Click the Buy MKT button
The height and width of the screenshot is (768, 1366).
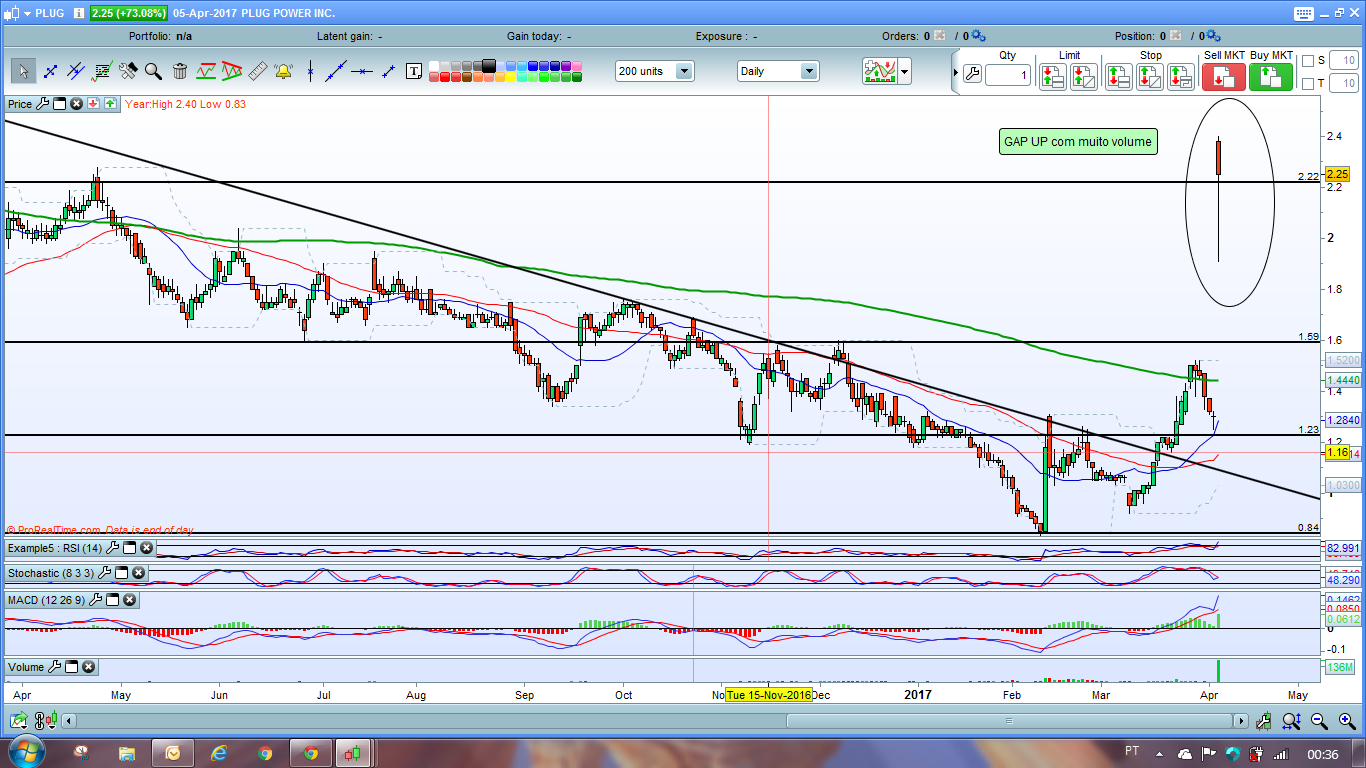coord(1270,77)
